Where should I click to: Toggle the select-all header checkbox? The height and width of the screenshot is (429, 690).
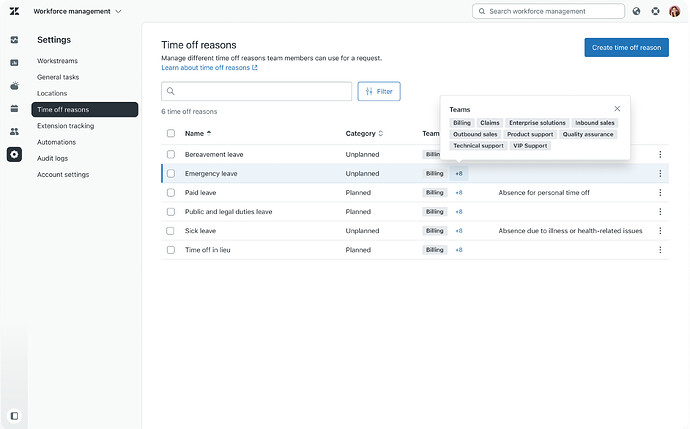(171, 133)
